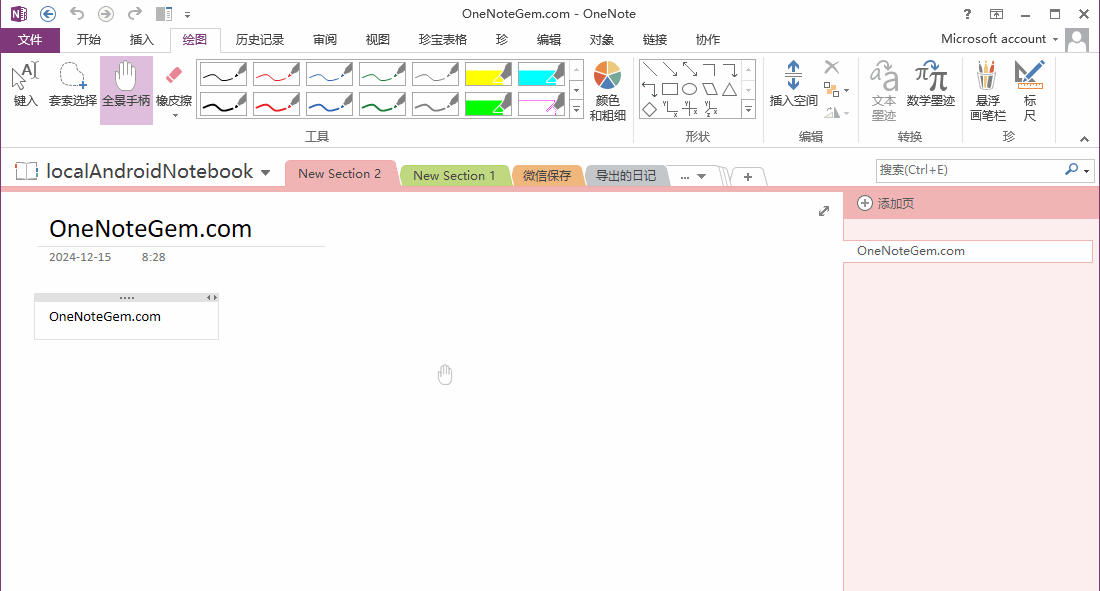The height and width of the screenshot is (591, 1100).
Task: Select the yellow highlighter
Action: coord(488,74)
